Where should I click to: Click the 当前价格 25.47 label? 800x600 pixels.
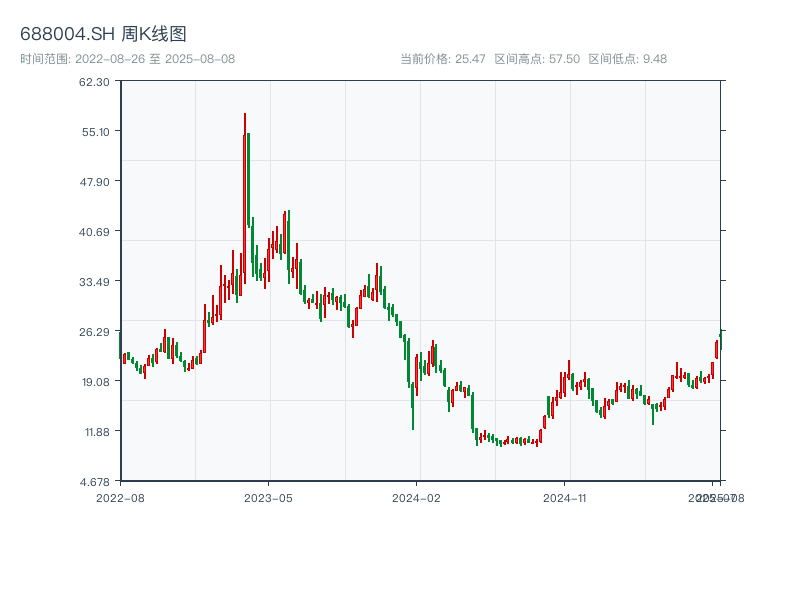point(443,58)
